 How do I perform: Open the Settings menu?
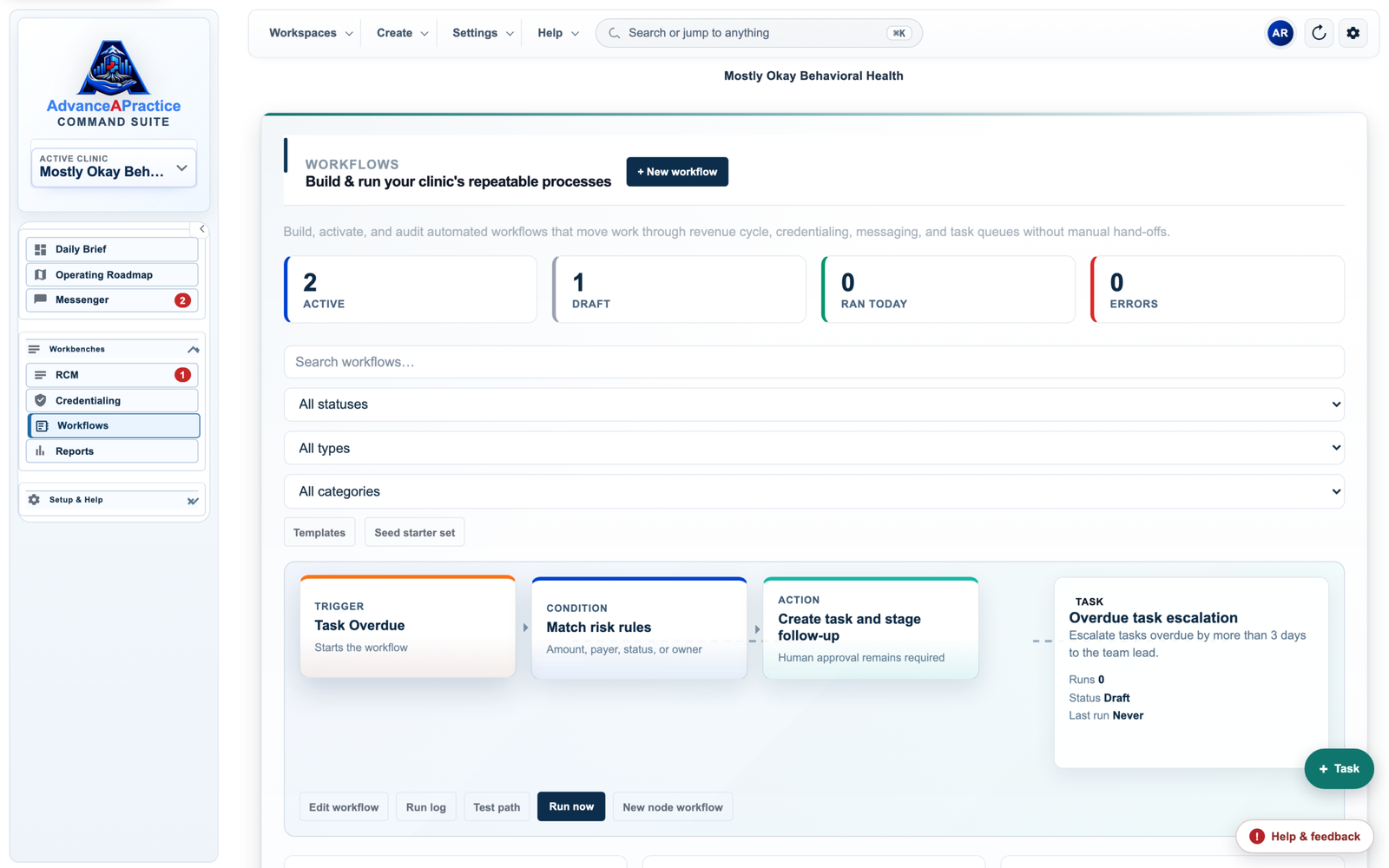pyautogui.click(x=483, y=33)
